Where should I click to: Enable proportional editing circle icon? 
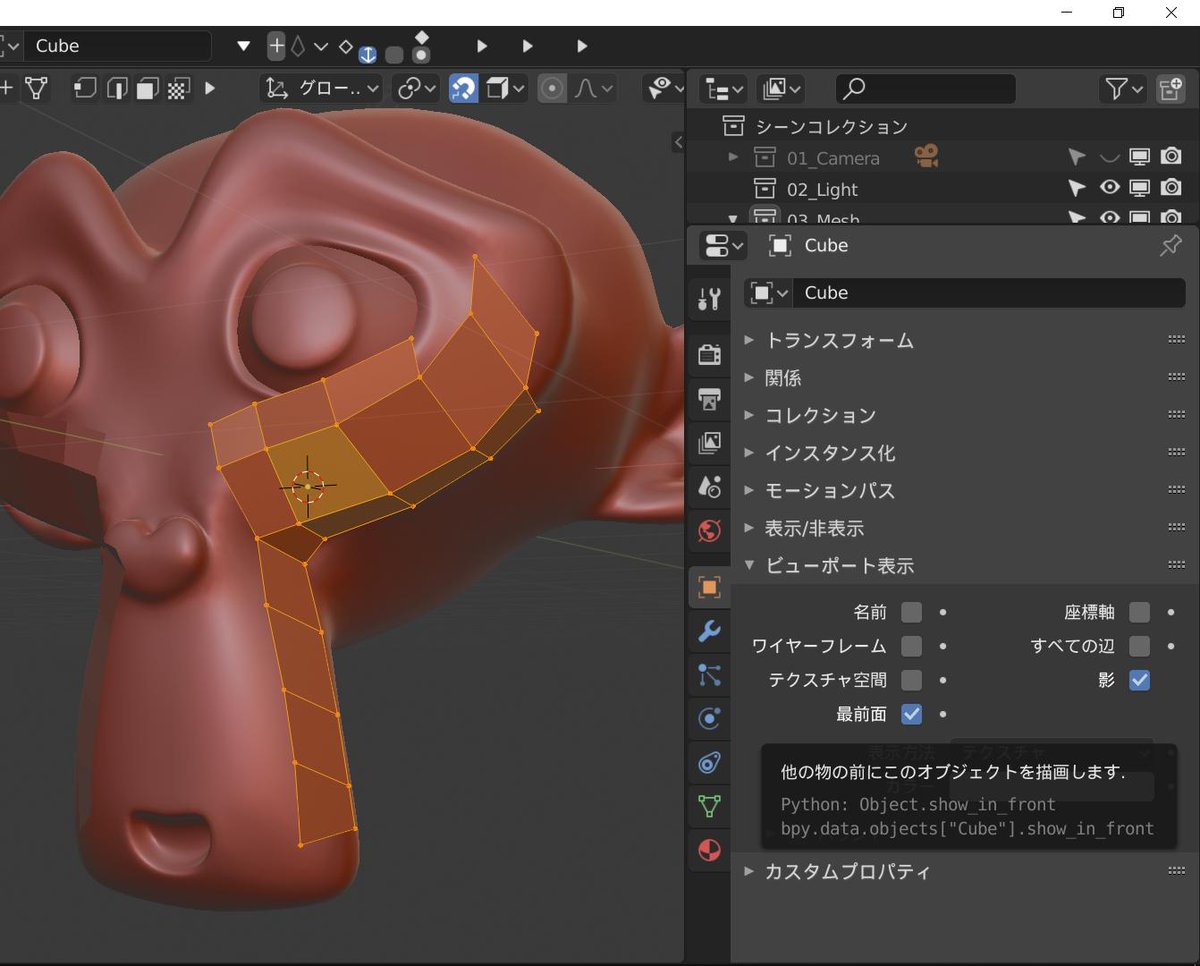551,88
